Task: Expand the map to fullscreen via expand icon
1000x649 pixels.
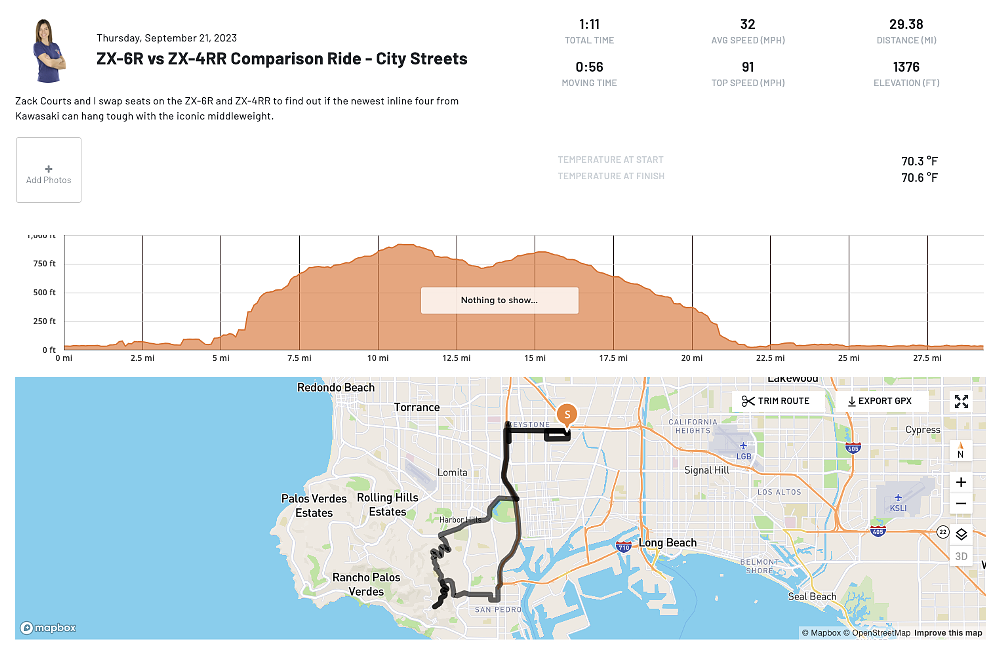Action: coord(961,402)
